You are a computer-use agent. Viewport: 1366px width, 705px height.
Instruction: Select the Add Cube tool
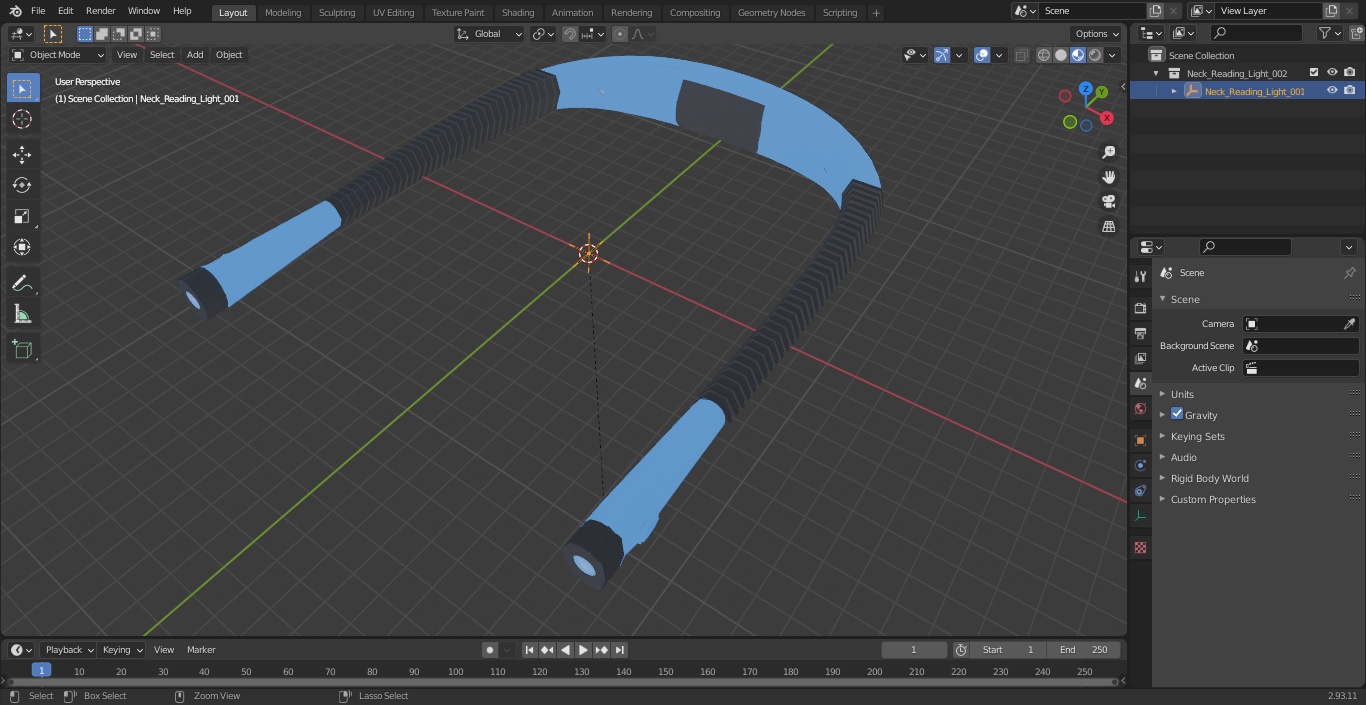tap(22, 349)
